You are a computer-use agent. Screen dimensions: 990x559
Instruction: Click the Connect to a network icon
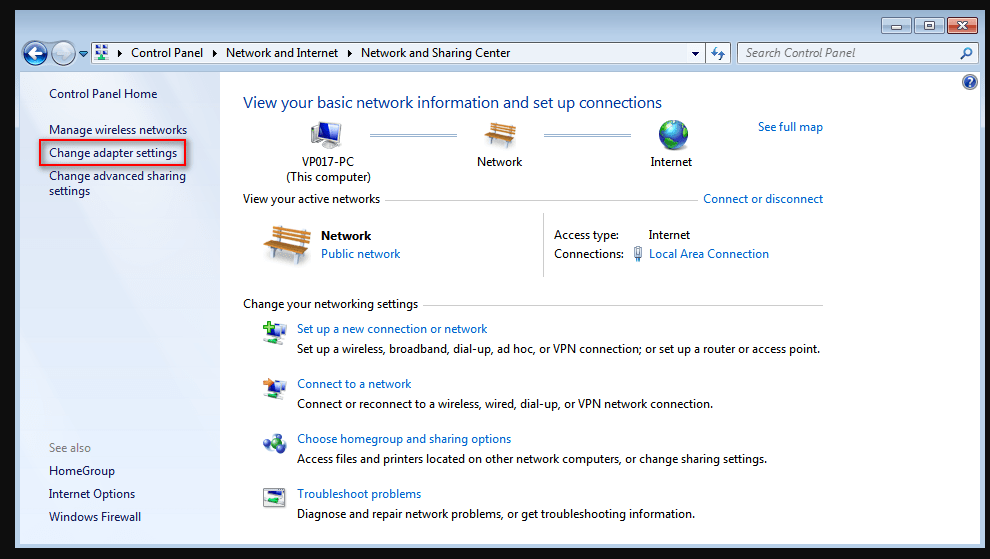click(x=274, y=388)
